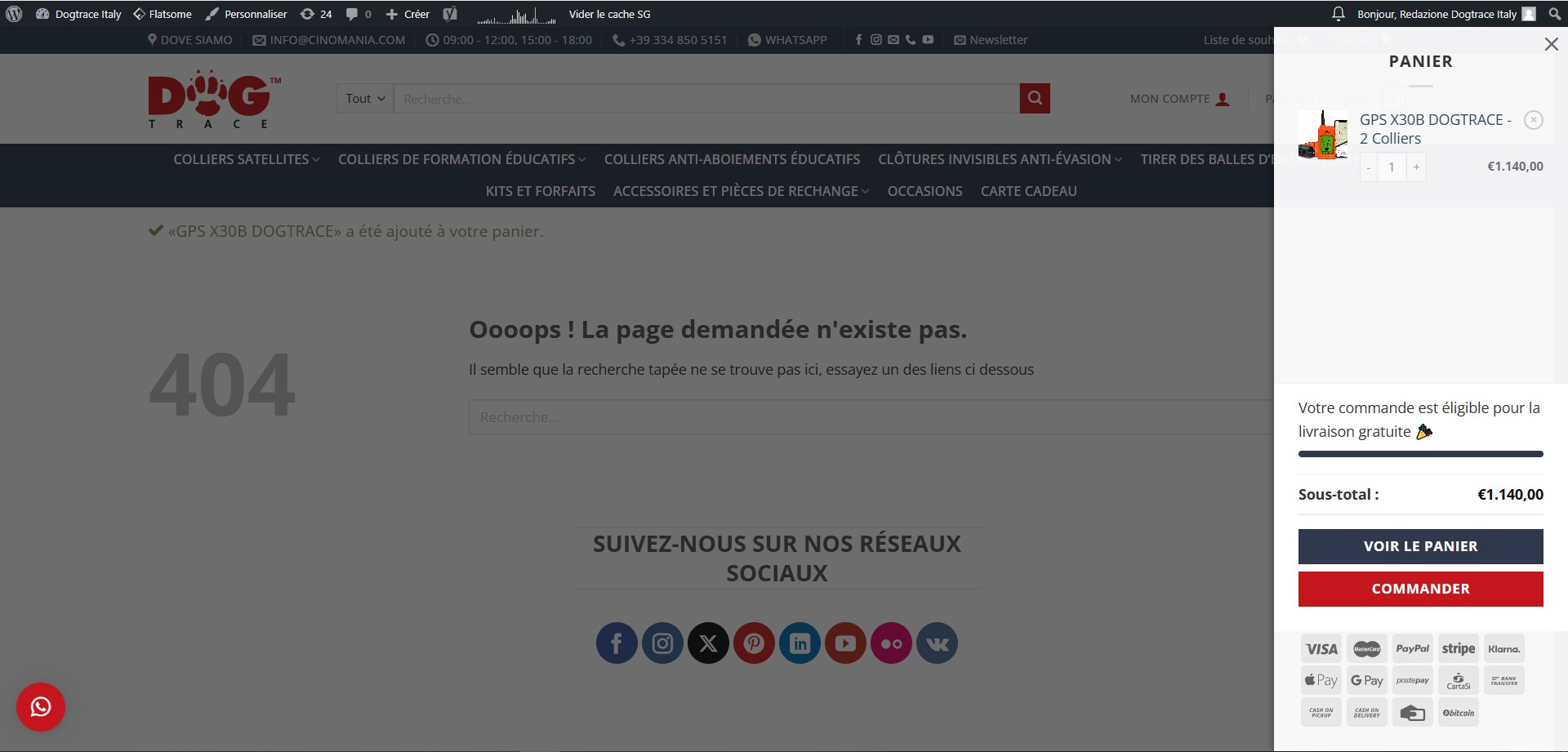Open Bonjour, Redazione Dogtrace Italy account menu

(1446, 14)
